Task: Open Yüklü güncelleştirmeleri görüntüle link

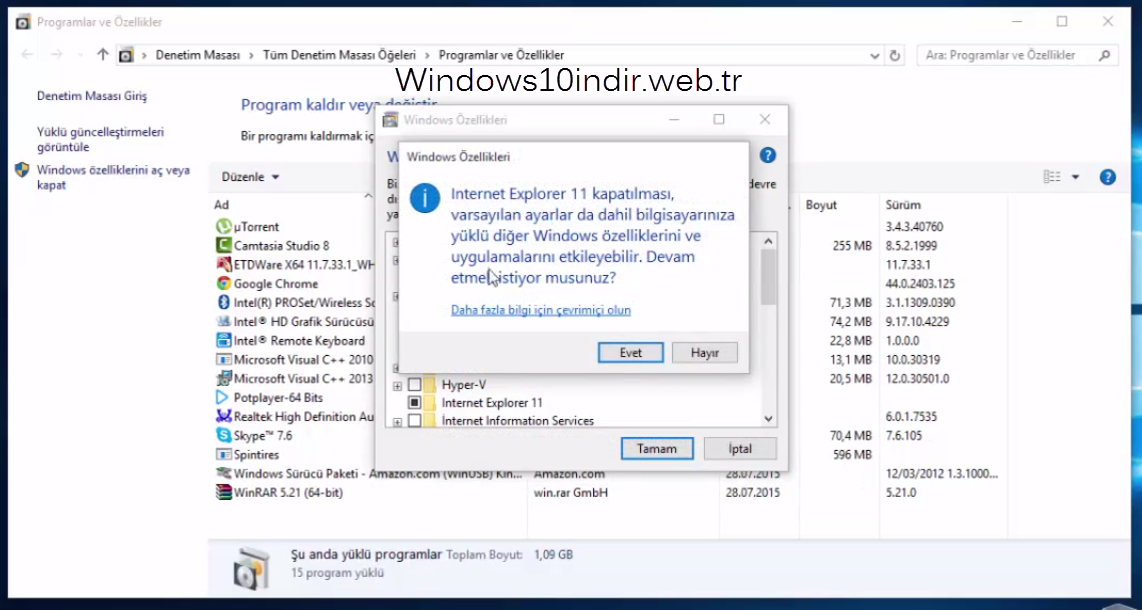Action: [101, 139]
